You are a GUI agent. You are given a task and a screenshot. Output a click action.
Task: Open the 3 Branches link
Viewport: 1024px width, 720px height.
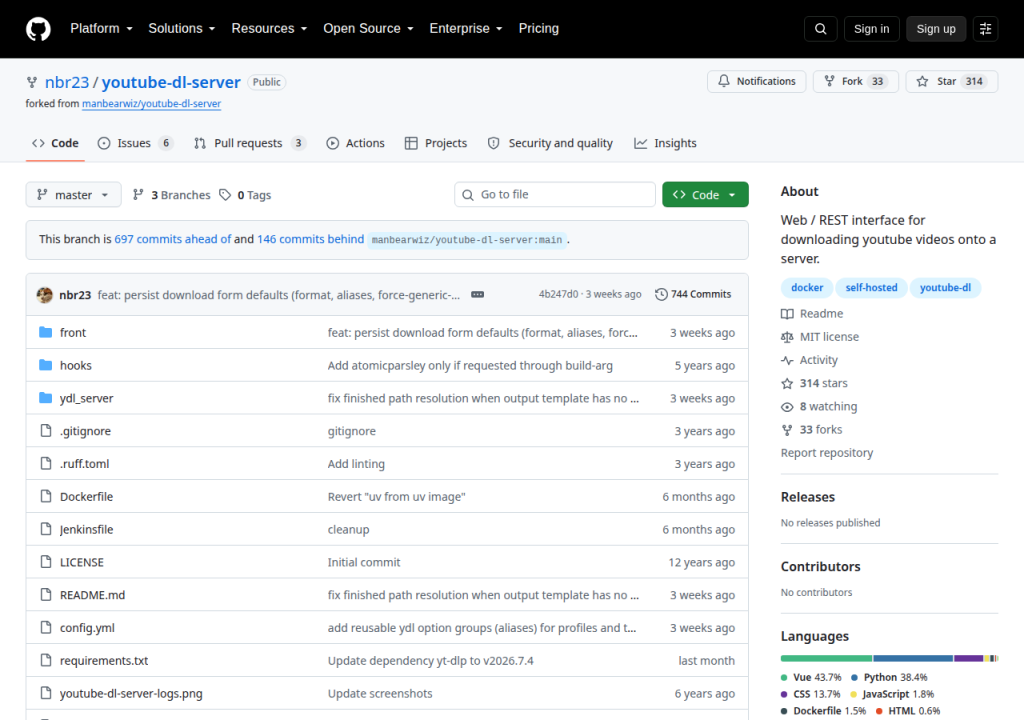click(171, 195)
